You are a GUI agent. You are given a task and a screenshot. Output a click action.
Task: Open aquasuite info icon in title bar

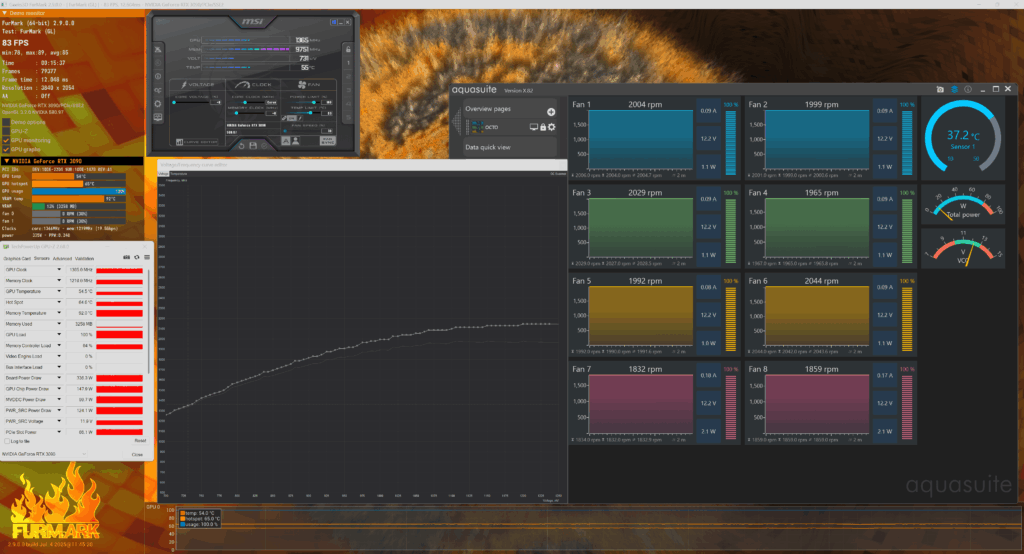pos(968,90)
